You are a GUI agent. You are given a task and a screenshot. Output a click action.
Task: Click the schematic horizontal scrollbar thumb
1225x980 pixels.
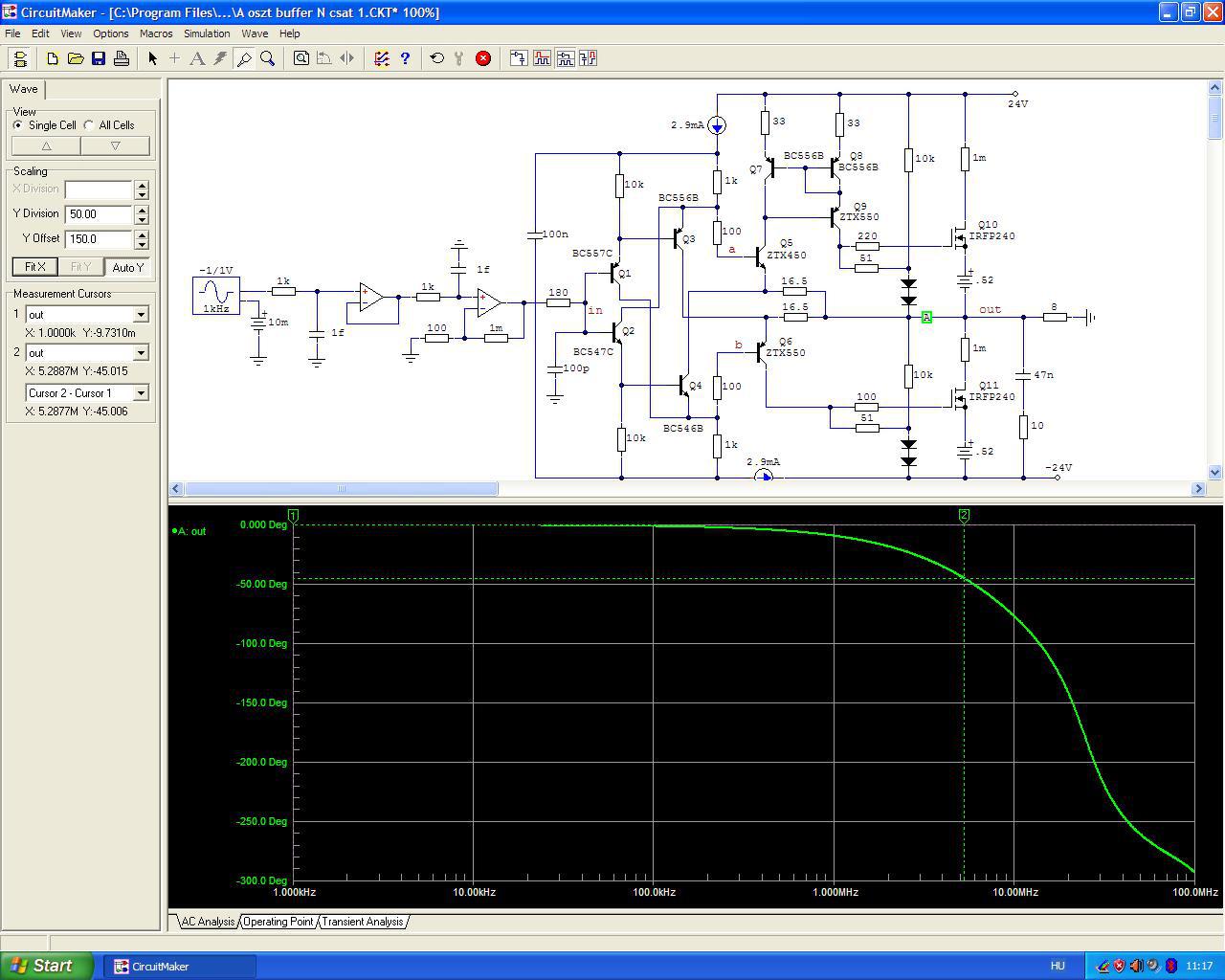(x=341, y=489)
